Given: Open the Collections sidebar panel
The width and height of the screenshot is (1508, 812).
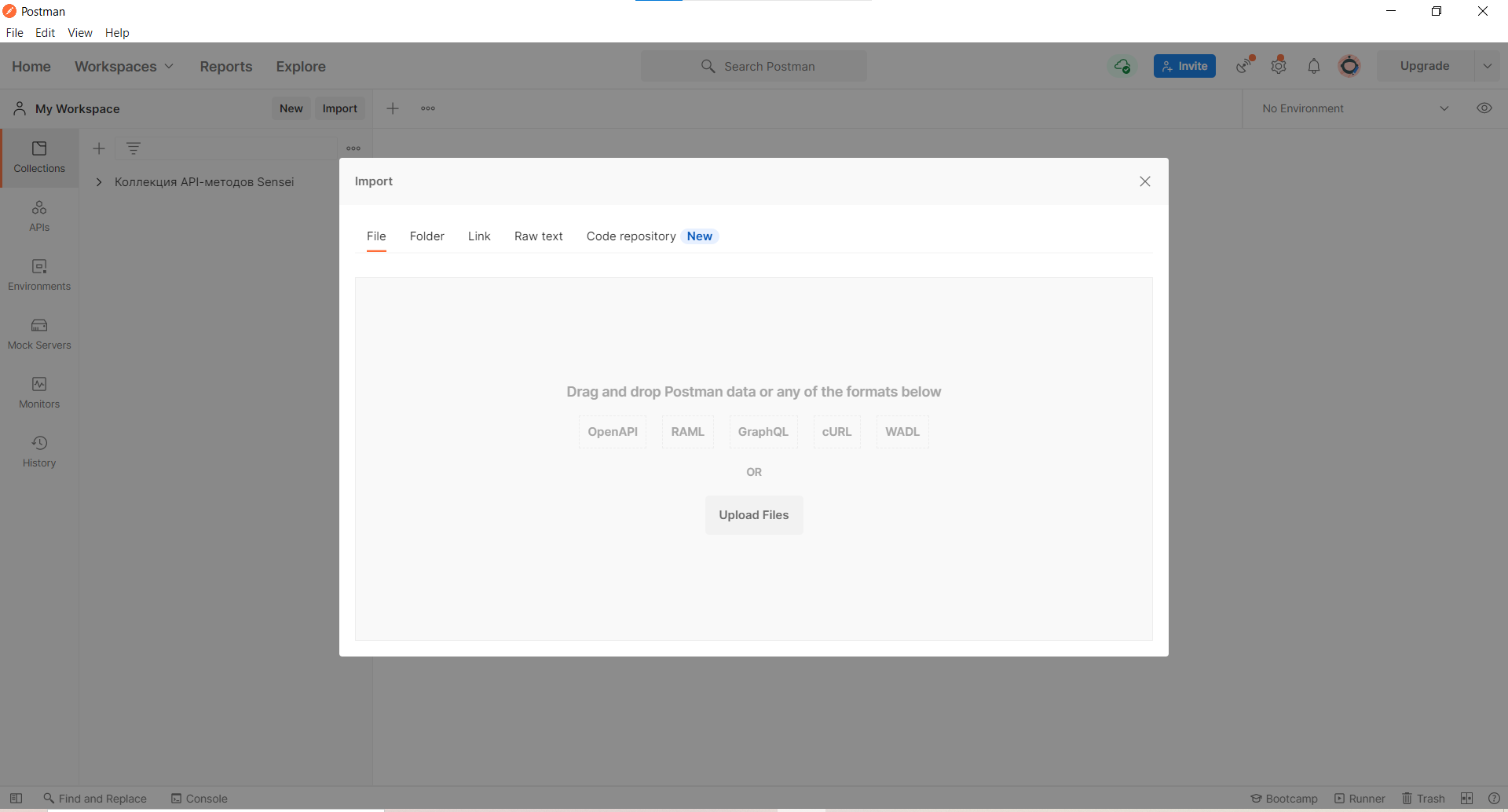Looking at the screenshot, I should pos(39,158).
